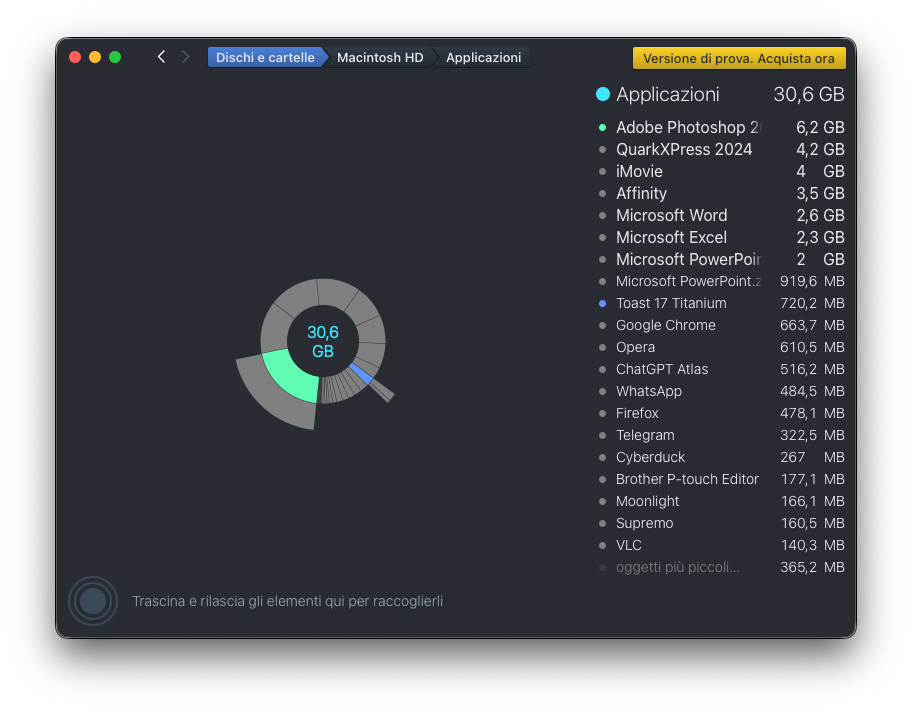Image resolution: width=912 pixels, height=712 pixels.
Task: Minimize window with the yellow button
Action: coord(95,57)
